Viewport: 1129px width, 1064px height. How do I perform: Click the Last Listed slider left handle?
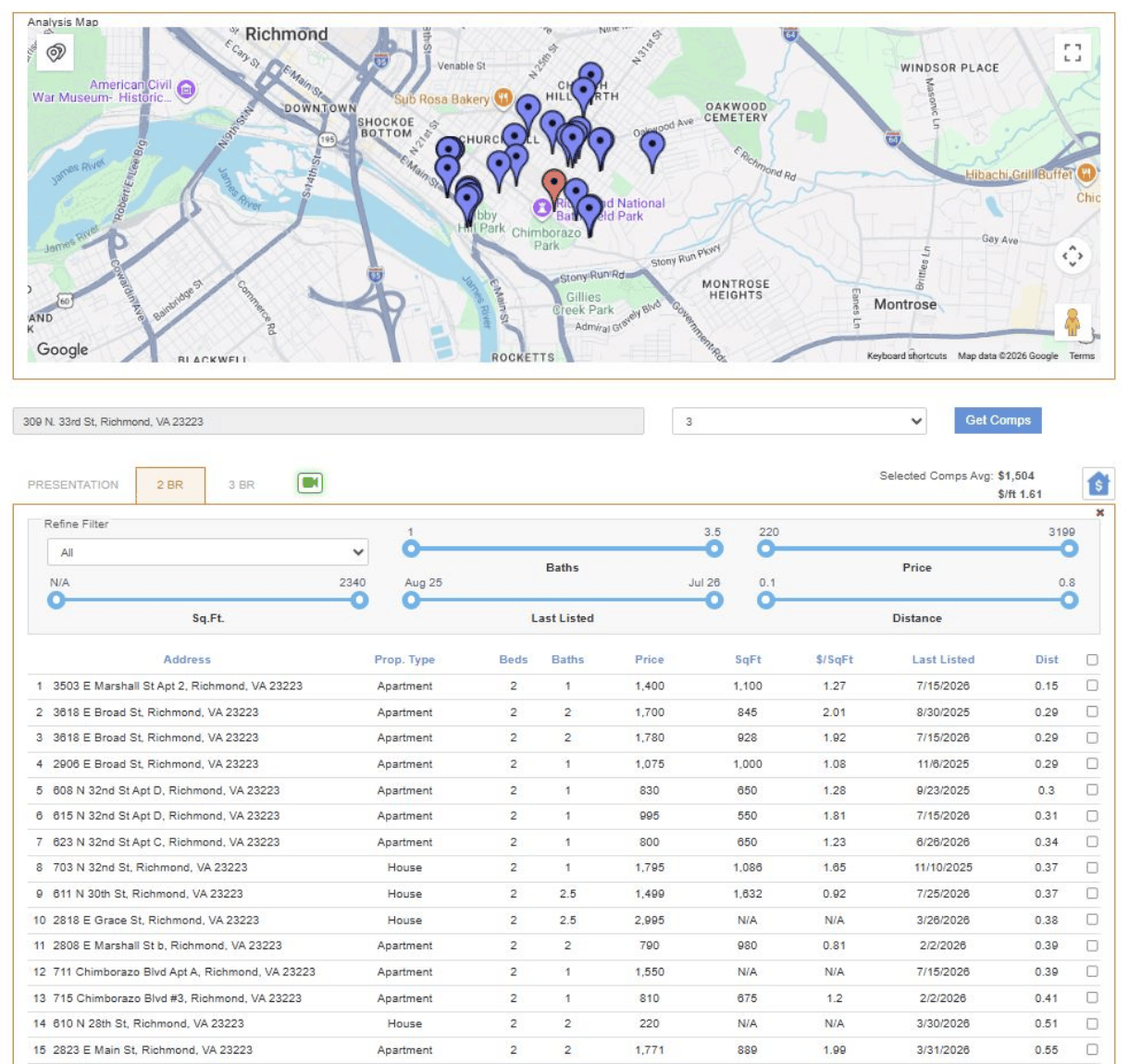click(411, 600)
